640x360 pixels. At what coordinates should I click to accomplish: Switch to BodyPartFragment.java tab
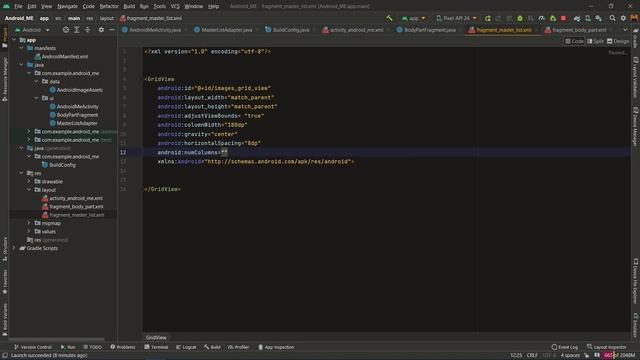[x=427, y=30]
